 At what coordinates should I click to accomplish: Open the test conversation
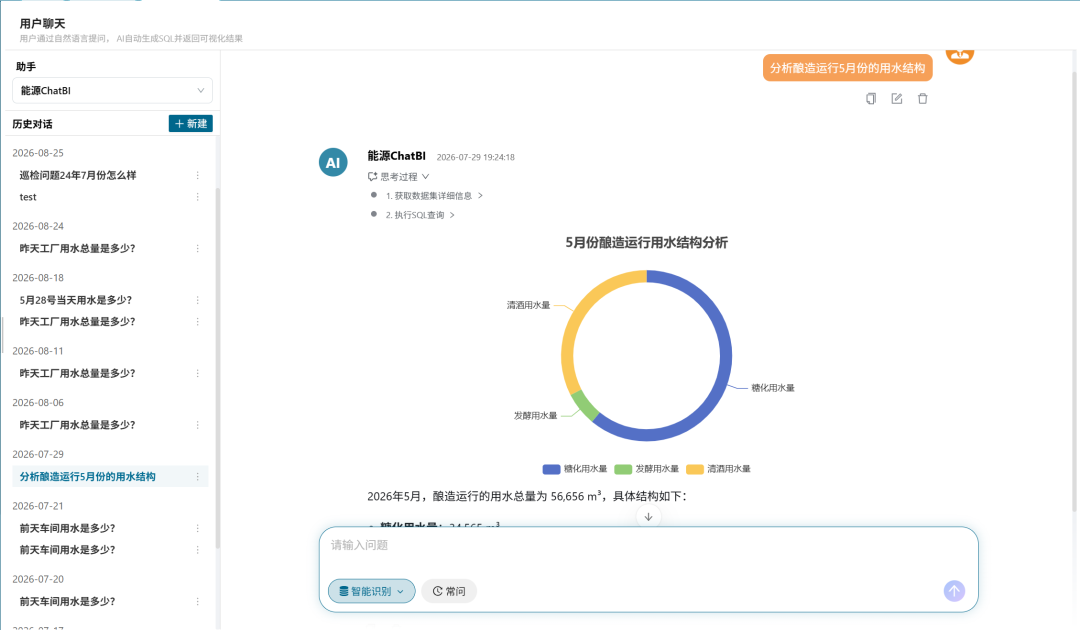click(28, 197)
